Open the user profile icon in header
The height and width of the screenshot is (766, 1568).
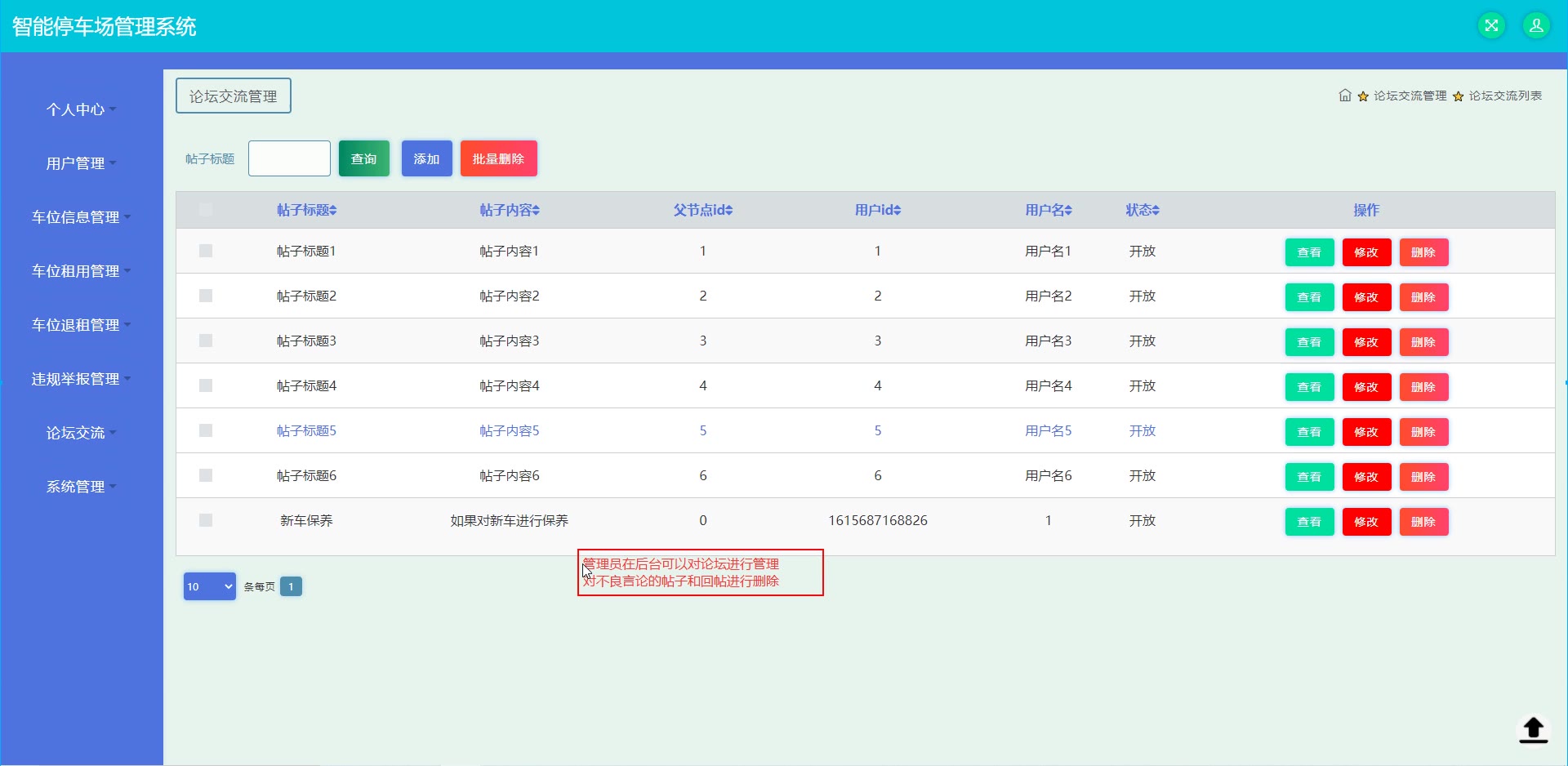click(1536, 25)
